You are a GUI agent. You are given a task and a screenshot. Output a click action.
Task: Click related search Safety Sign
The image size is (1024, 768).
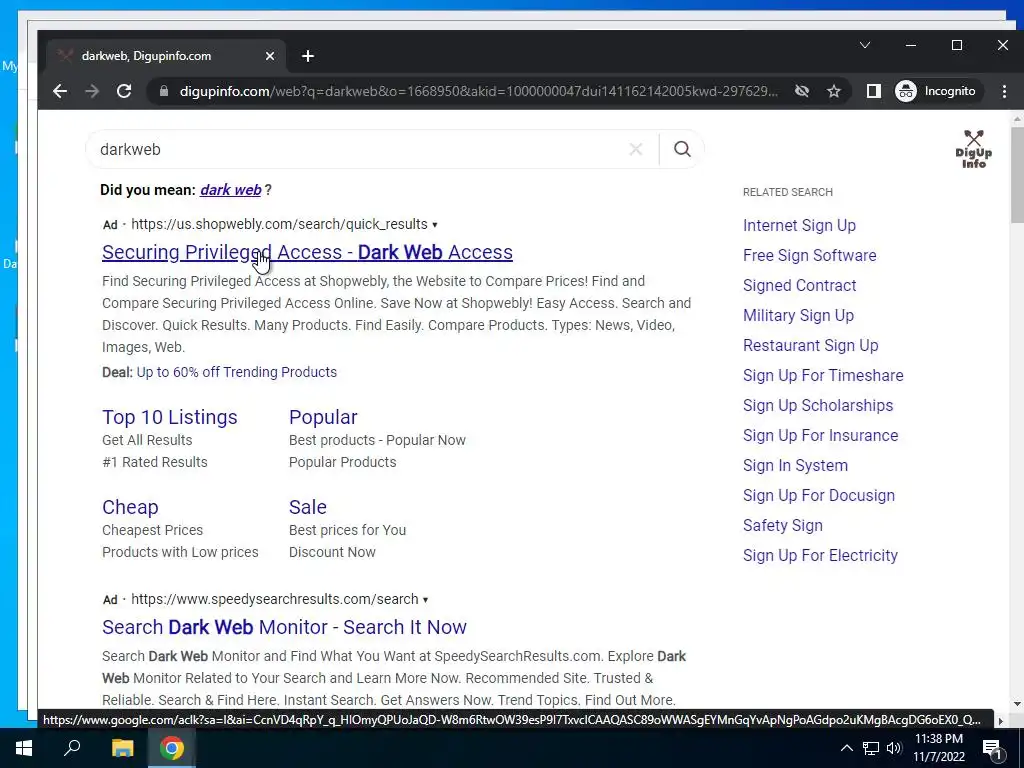(783, 526)
